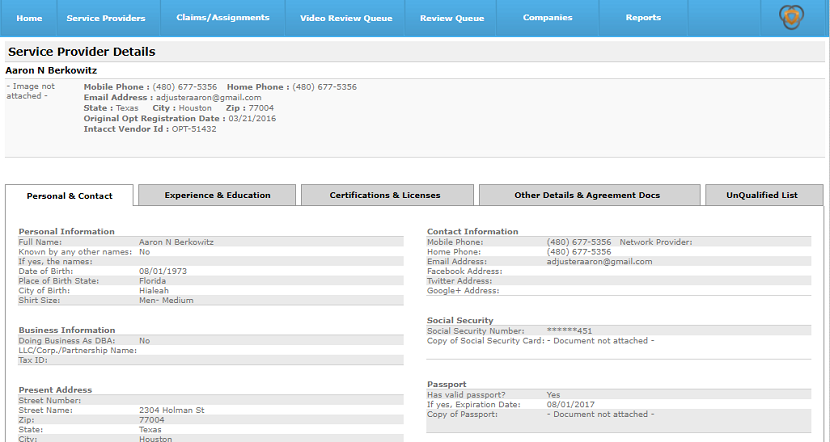
Task: Click the masked Social Security Number value
Action: 569,331
